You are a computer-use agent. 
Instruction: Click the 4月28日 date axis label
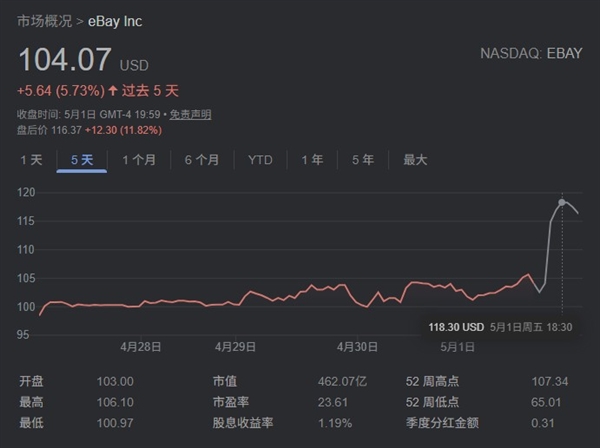pyautogui.click(x=141, y=347)
